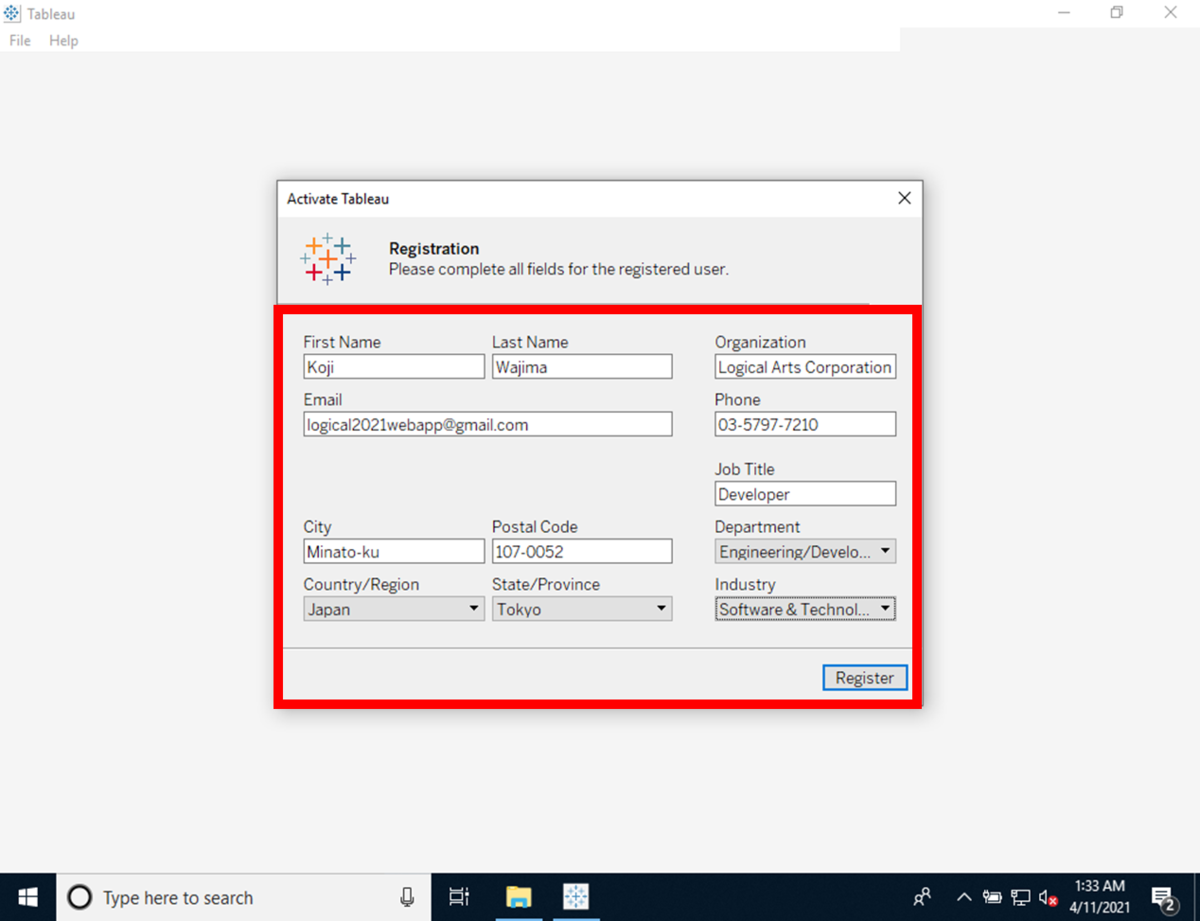Open the File menu
Viewport: 1200px width, 921px height.
coord(20,41)
